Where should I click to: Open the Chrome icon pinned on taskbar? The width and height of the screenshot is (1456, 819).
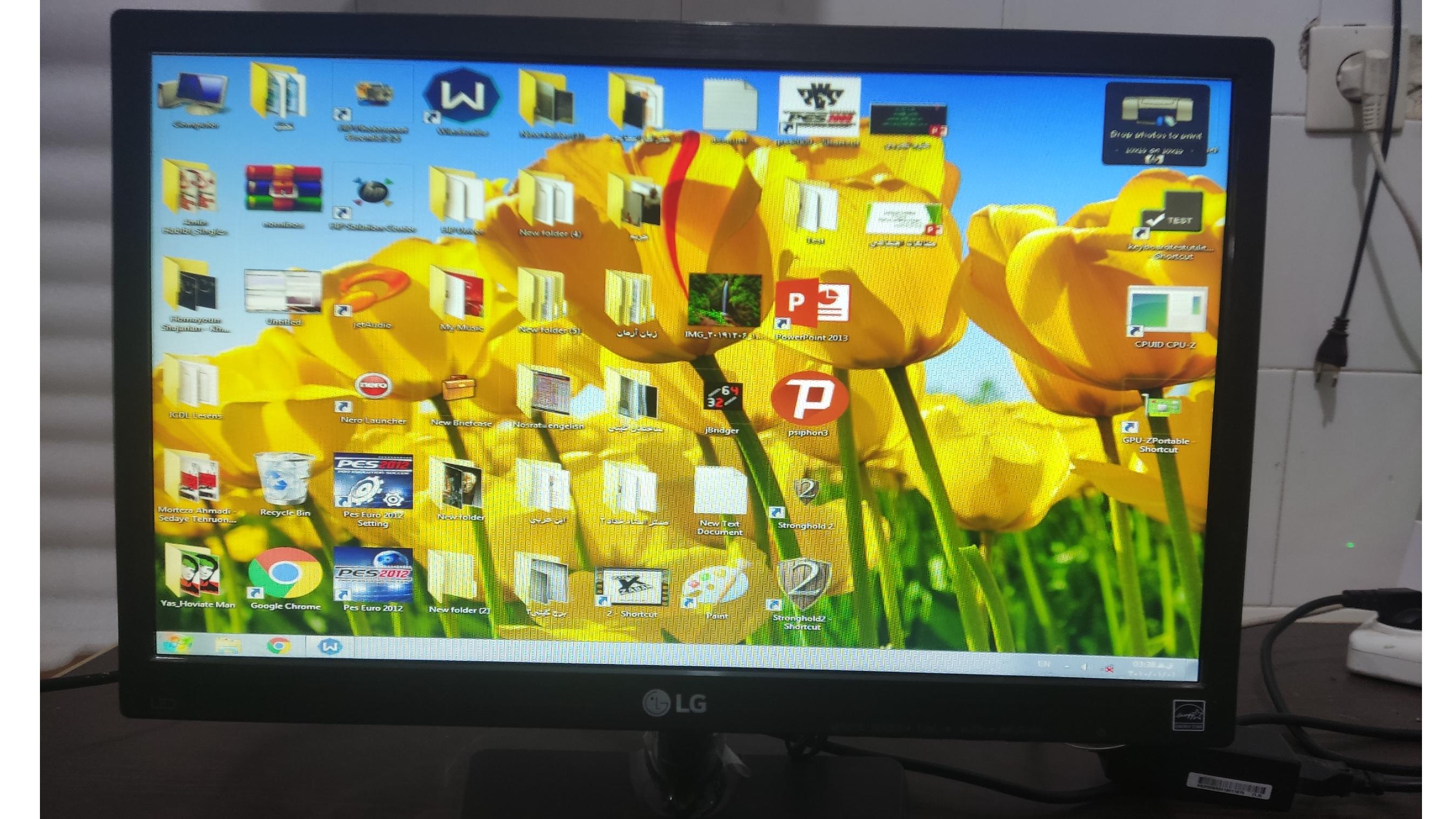(x=279, y=646)
